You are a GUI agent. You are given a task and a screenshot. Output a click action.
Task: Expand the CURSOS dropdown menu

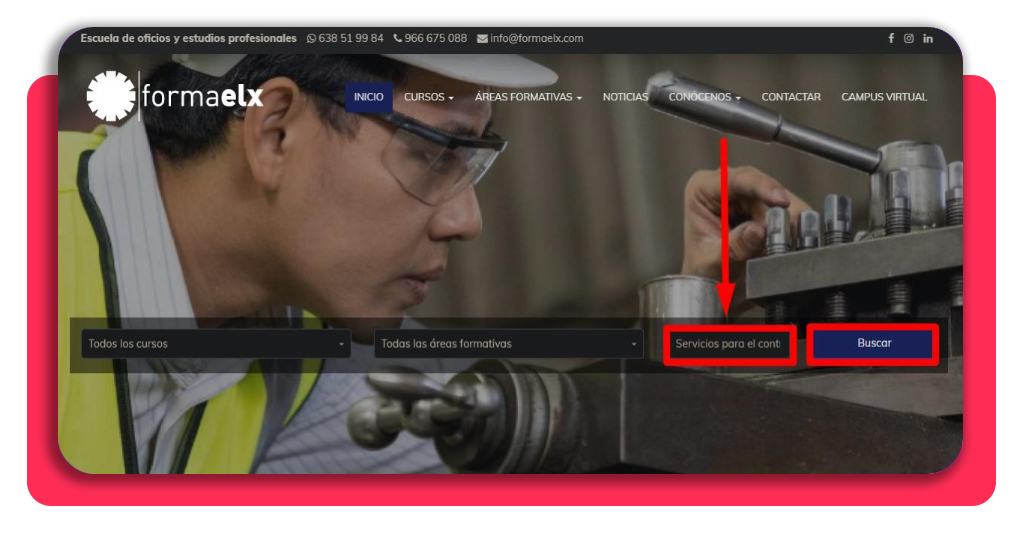click(428, 97)
